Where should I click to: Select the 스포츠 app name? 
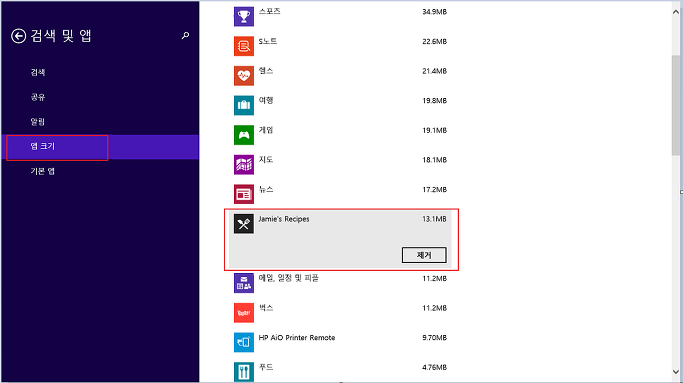tap(270, 12)
